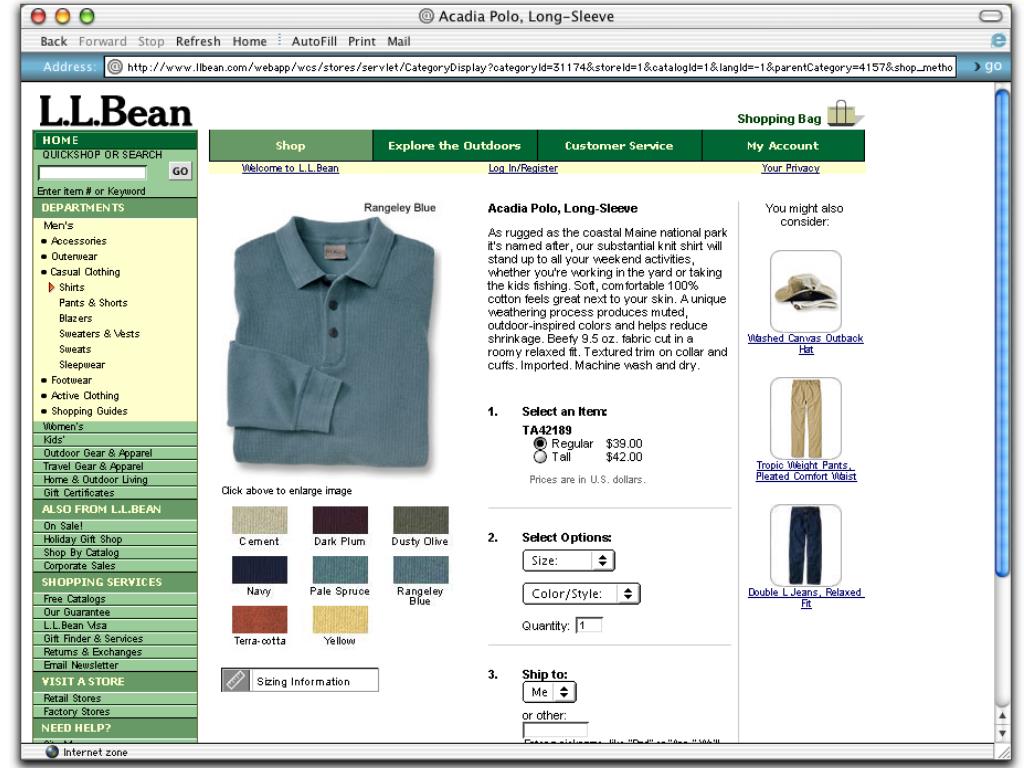Image resolution: width=1024 pixels, height=768 pixels.
Task: Open the Log In/Register link
Action: [523, 168]
